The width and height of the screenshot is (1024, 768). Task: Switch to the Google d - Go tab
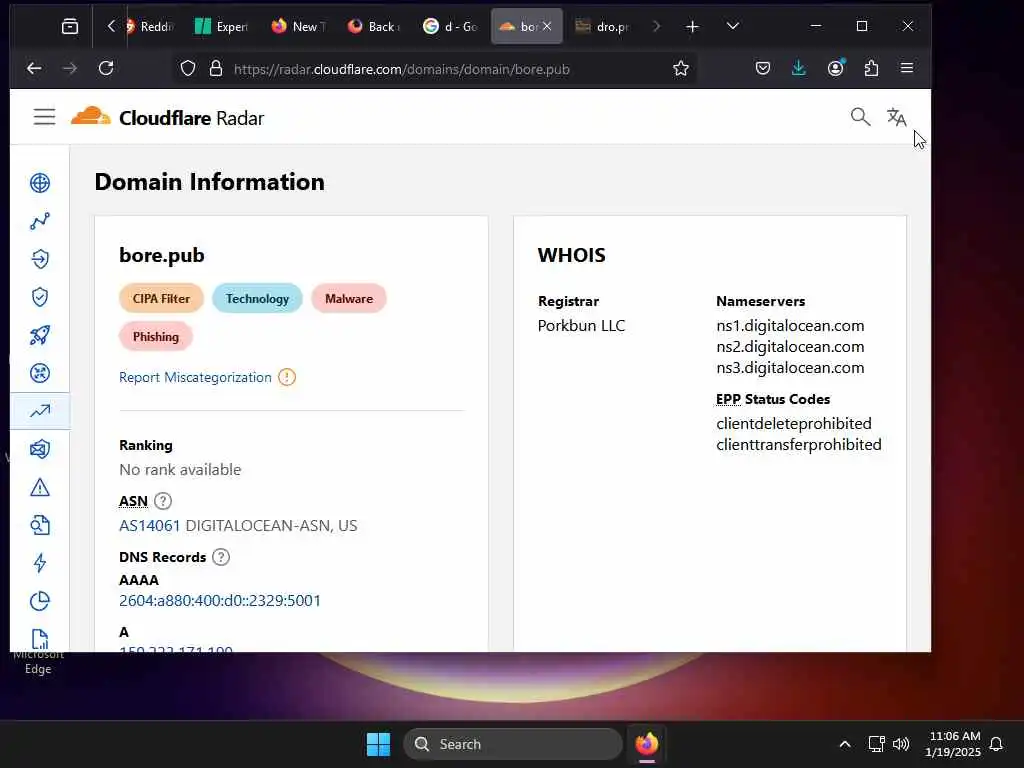coord(450,26)
